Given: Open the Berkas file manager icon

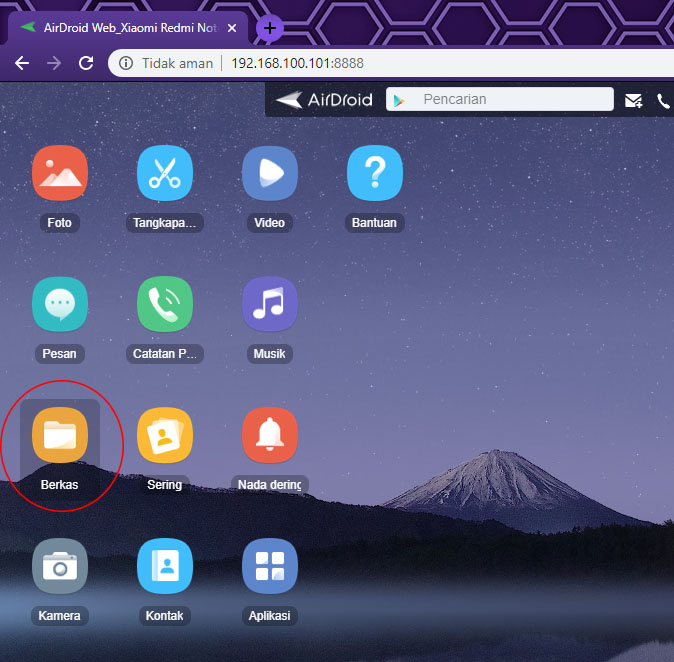Looking at the screenshot, I should pyautogui.click(x=60, y=436).
